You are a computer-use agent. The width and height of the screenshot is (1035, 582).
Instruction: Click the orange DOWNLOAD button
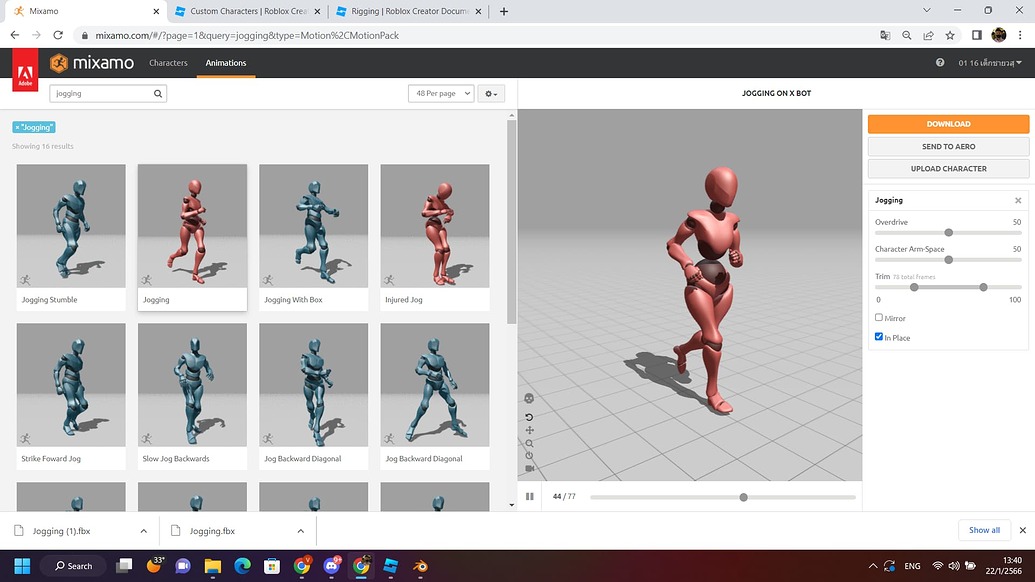coord(948,124)
